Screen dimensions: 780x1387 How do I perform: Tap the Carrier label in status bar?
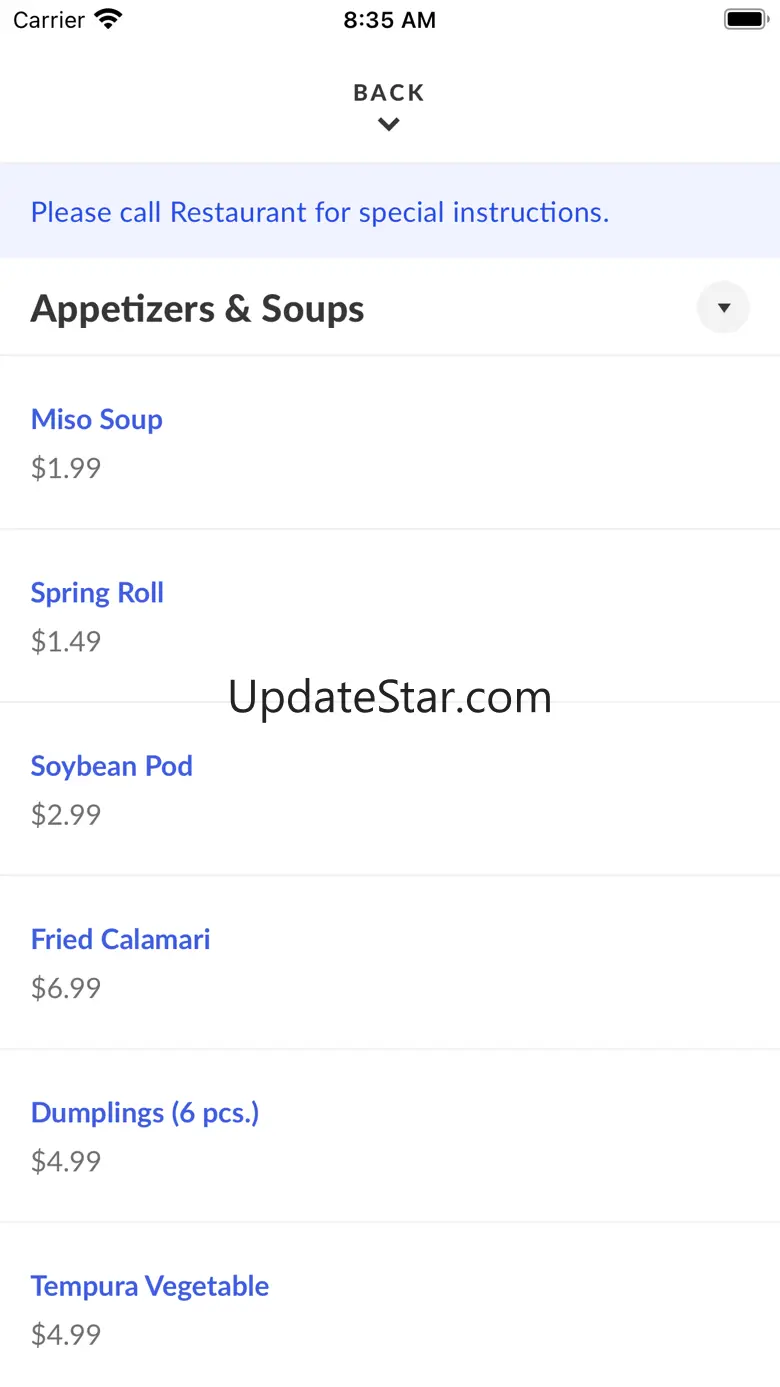(x=49, y=20)
